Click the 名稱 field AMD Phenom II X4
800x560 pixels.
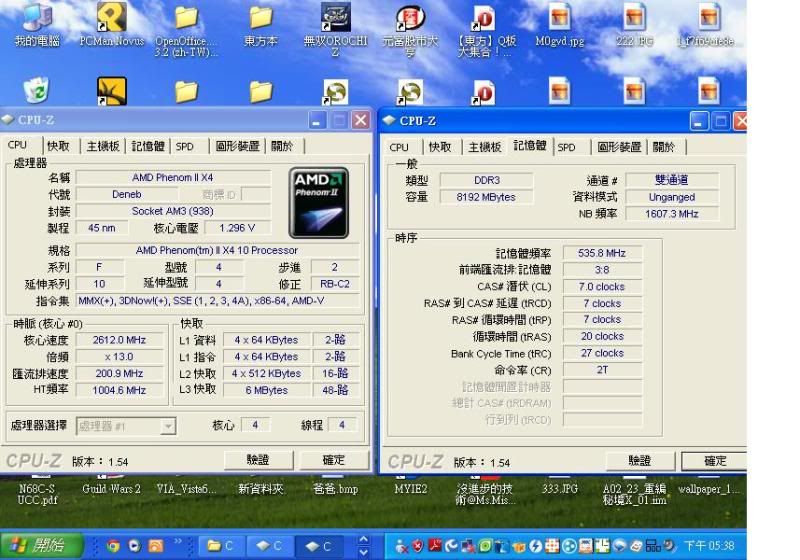point(173,177)
